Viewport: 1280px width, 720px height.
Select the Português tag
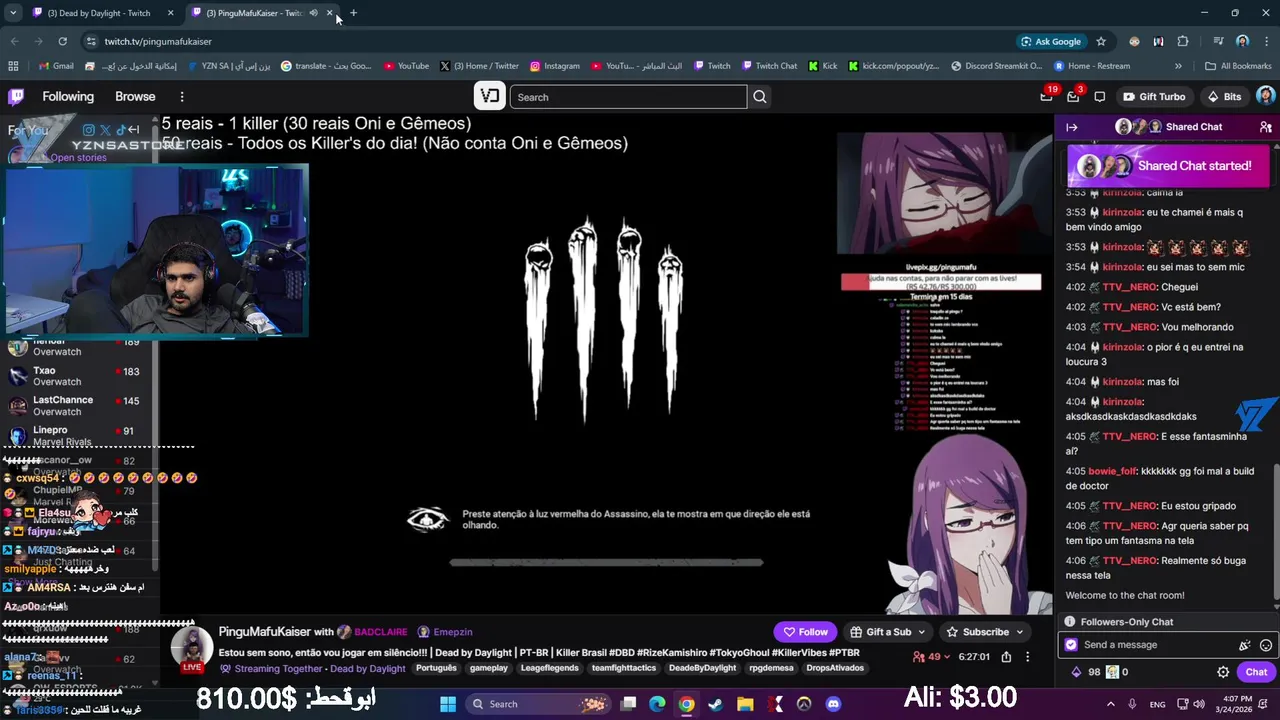pyautogui.click(x=436, y=668)
